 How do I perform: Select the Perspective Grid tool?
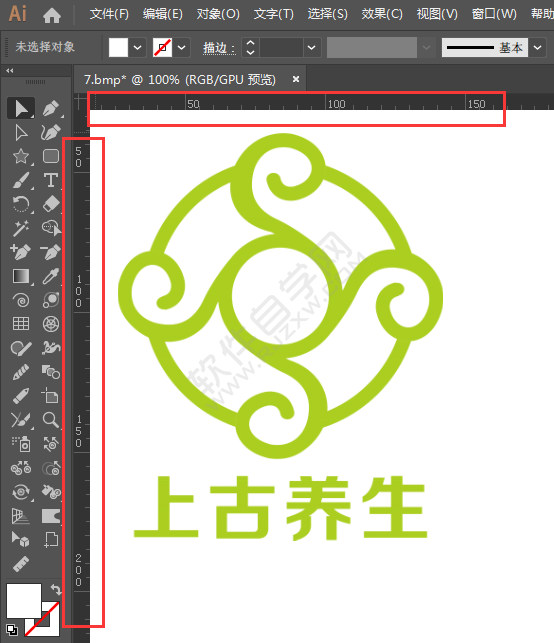point(21,516)
